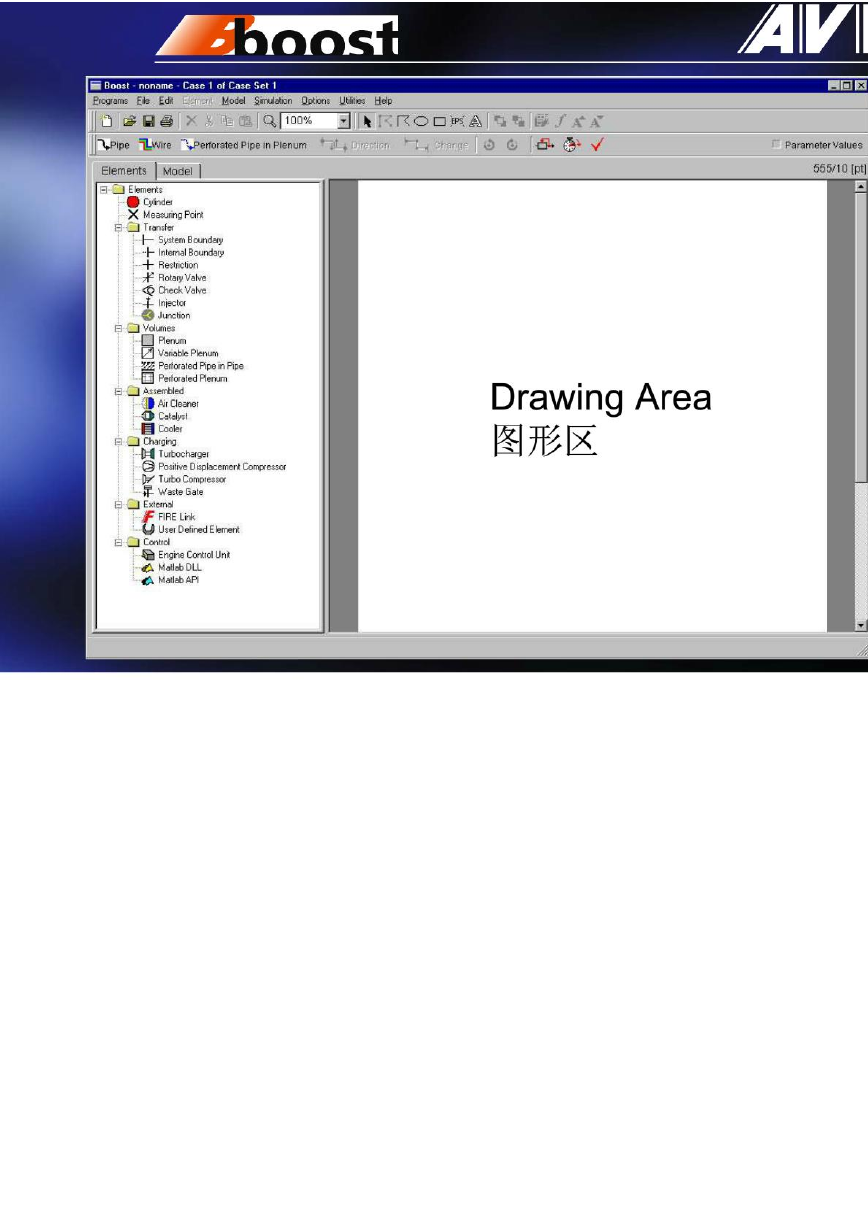Select the Rotary Valve icon
This screenshot has width=868, height=1228.
click(x=148, y=278)
